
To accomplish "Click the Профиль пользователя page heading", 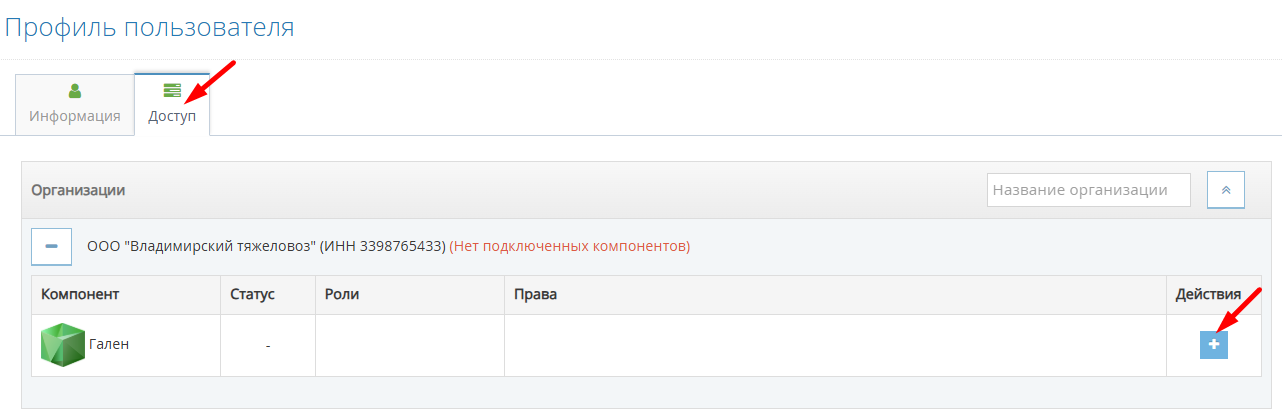I will click(150, 27).
